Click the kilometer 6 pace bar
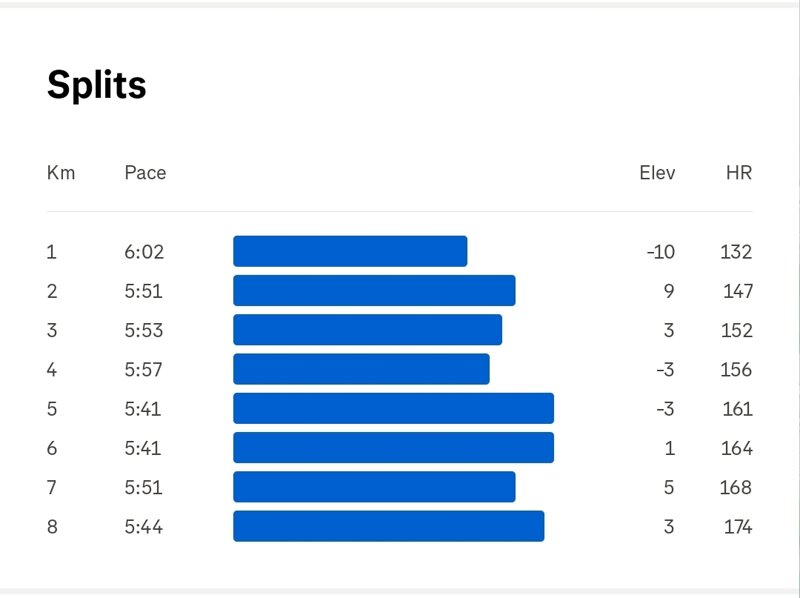The image size is (800, 598). pyautogui.click(x=393, y=447)
